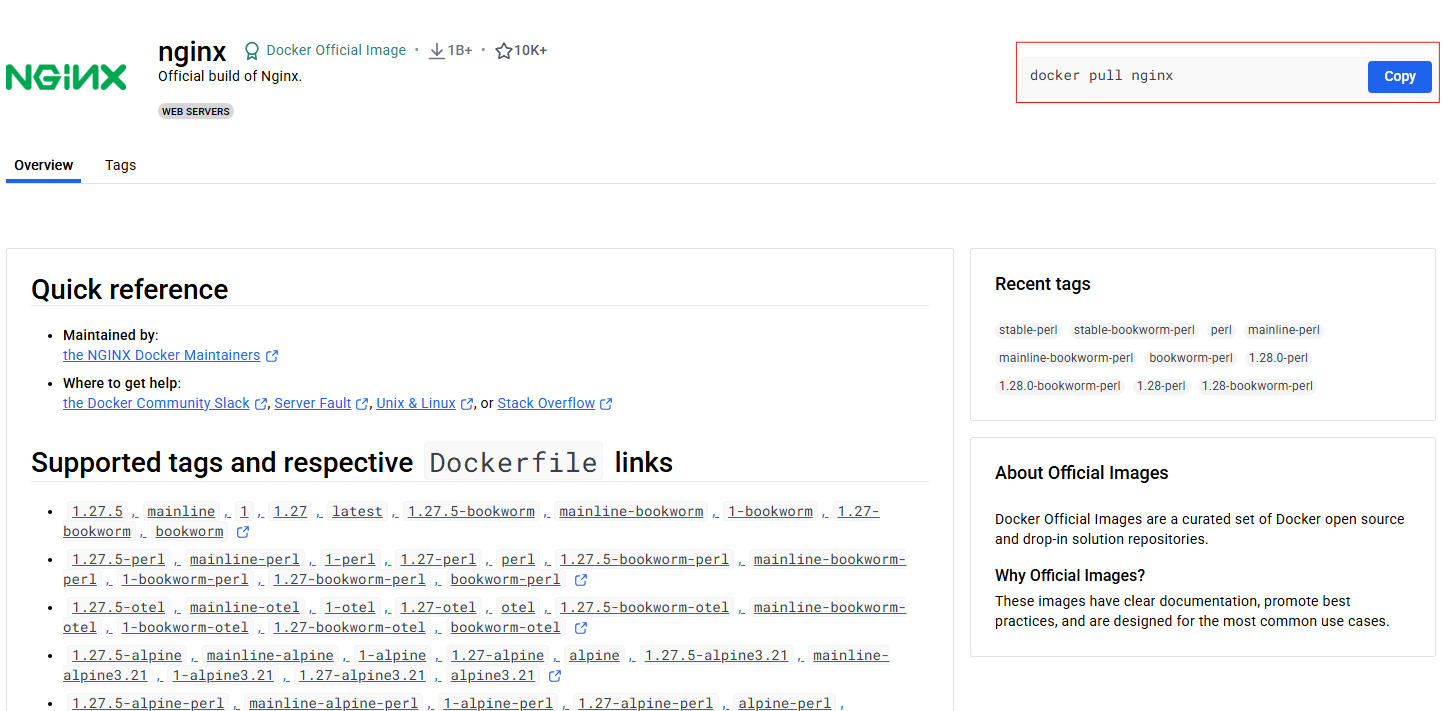Click the Recent tags heading
The height and width of the screenshot is (711, 1456).
(x=1042, y=284)
